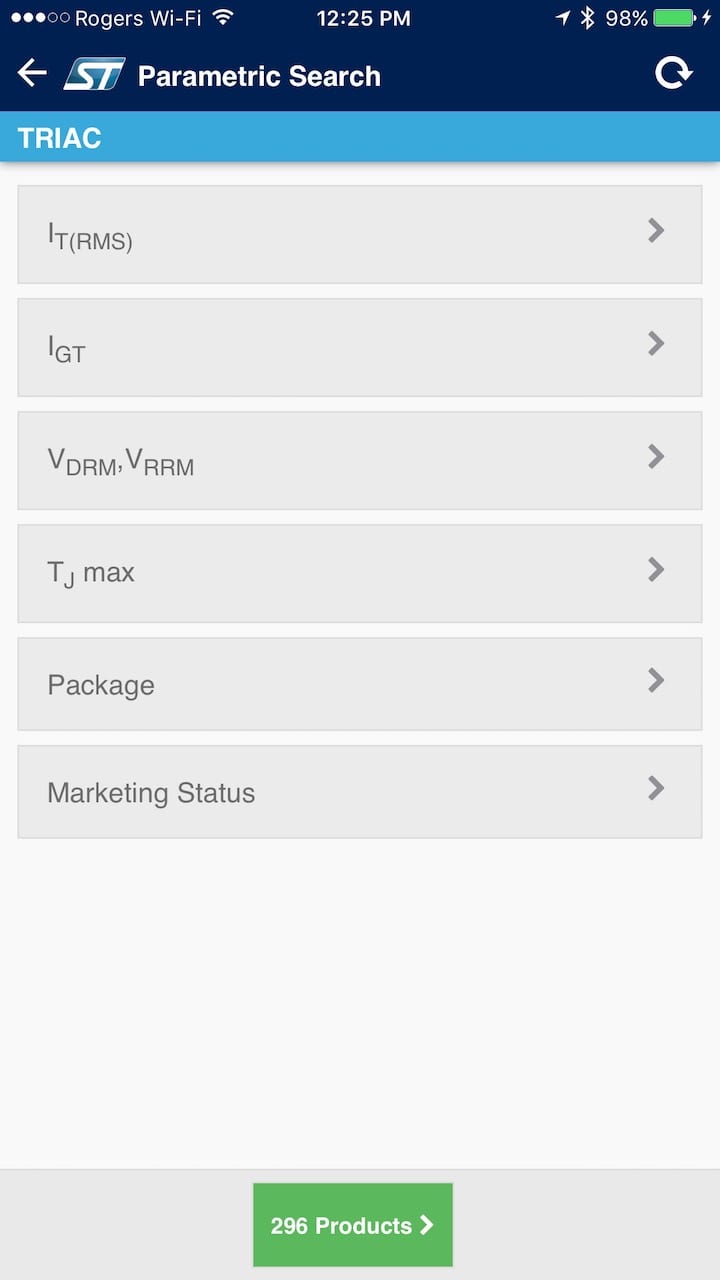Tap the 12:25 PM clock
The width and height of the screenshot is (720, 1280).
coord(363,17)
